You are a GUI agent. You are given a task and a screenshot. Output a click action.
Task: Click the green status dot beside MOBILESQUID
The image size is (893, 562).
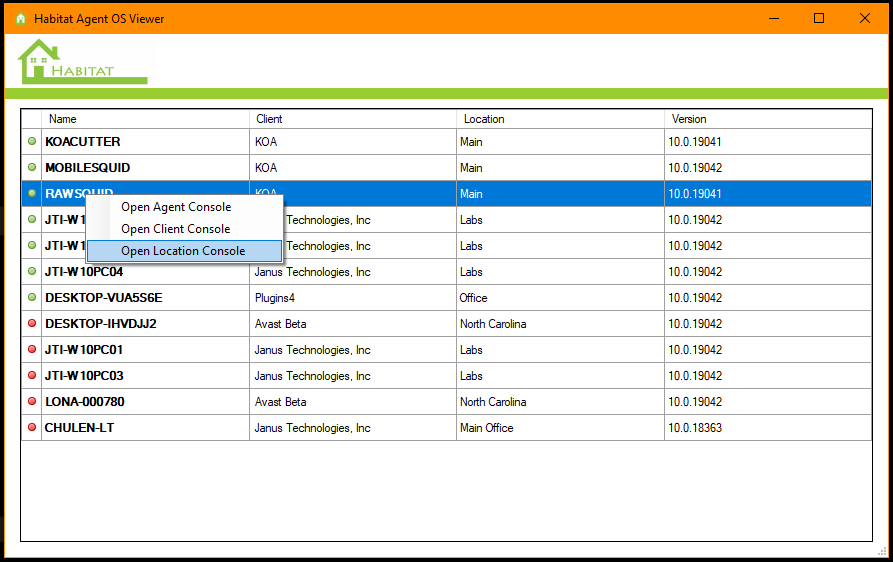tap(32, 168)
